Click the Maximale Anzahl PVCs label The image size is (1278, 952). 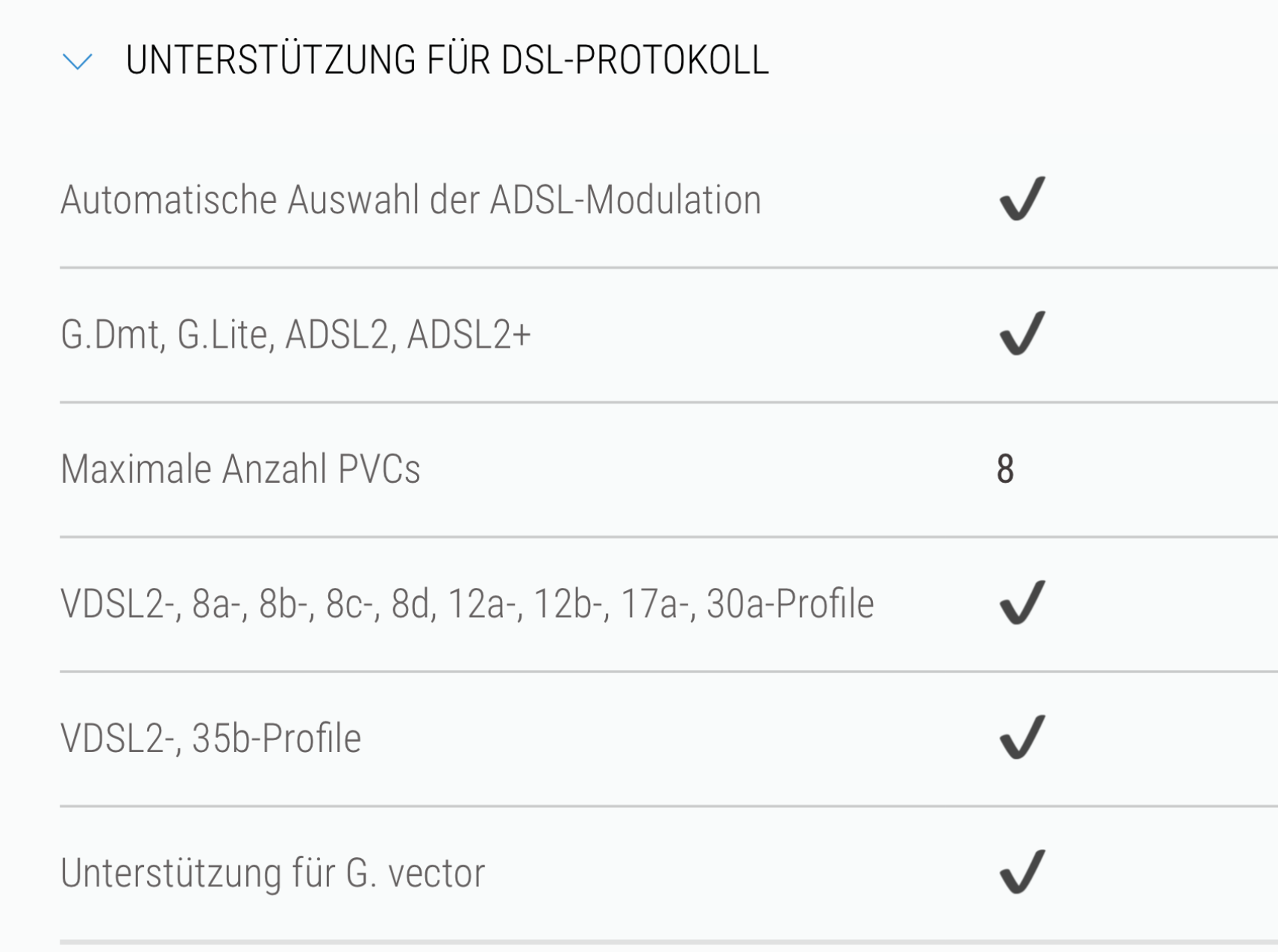tap(240, 469)
